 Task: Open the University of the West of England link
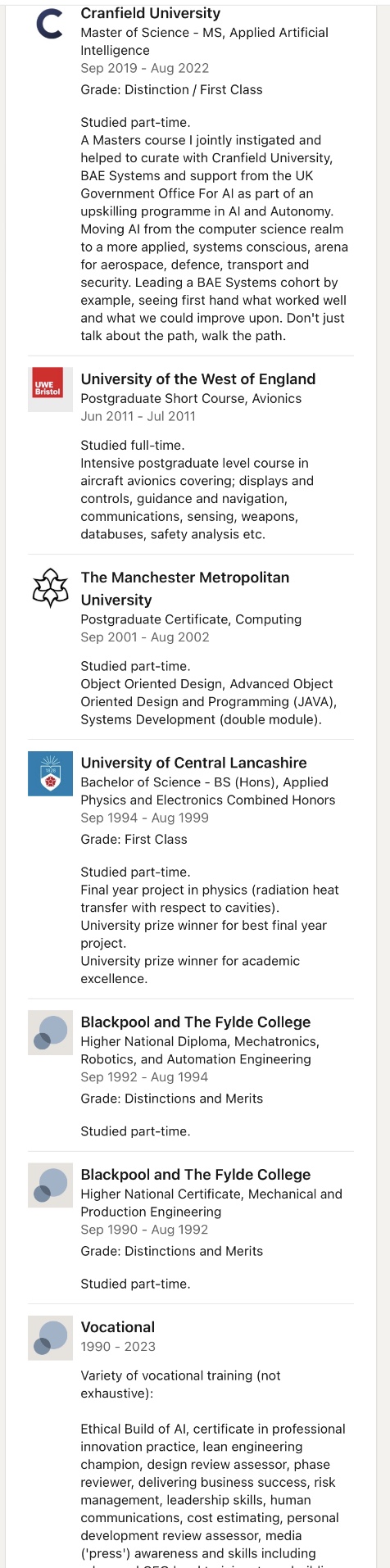[x=198, y=378]
